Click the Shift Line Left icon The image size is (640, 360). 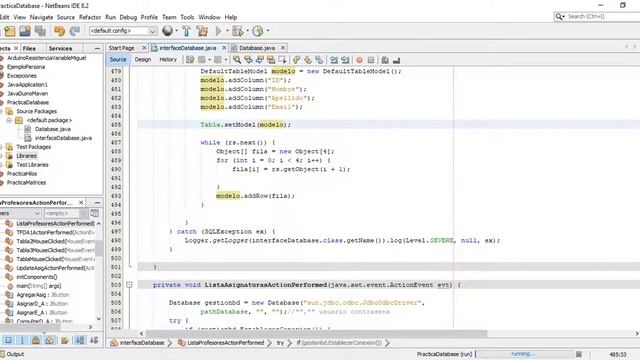tap(334, 60)
